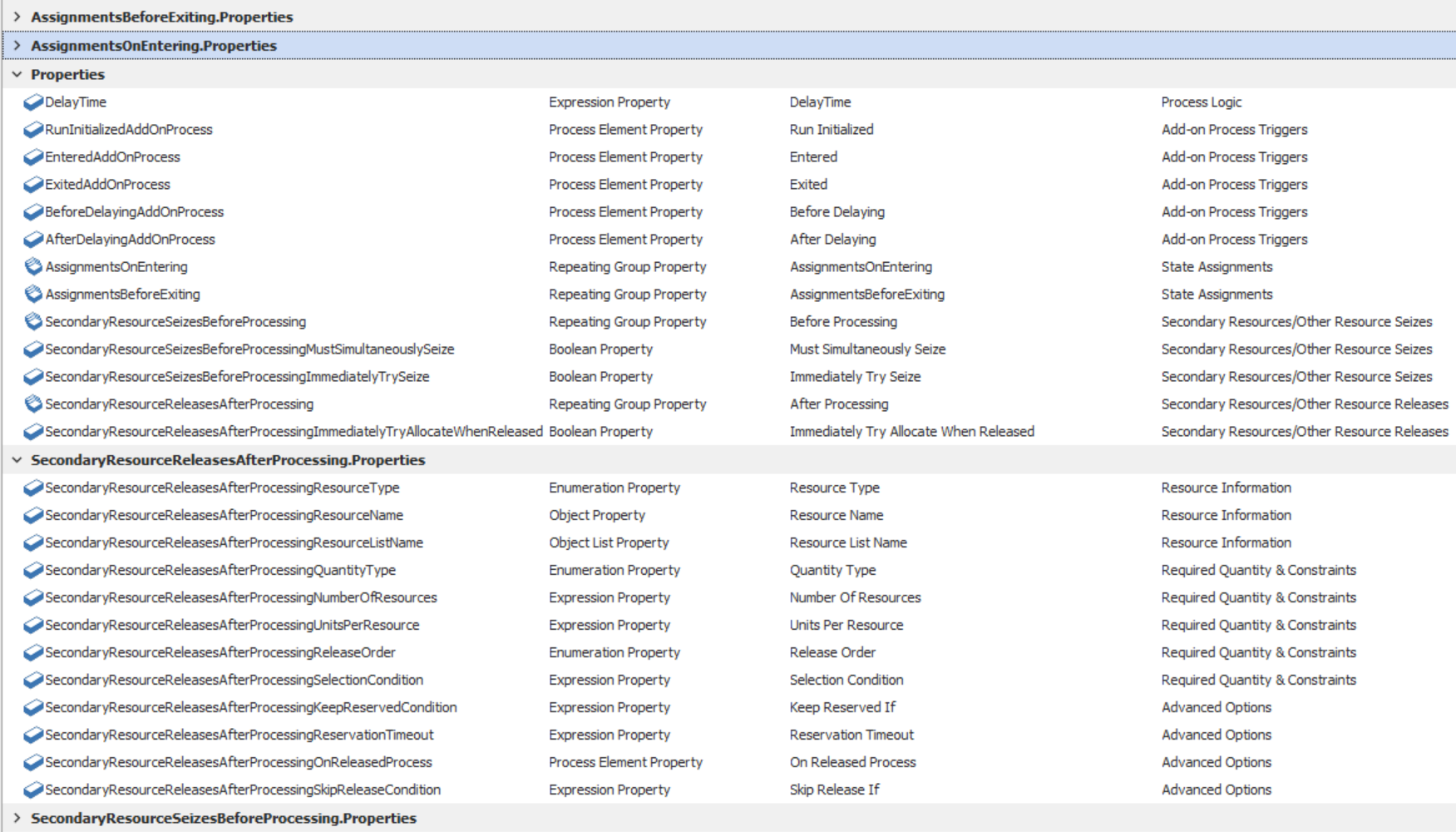Screen dimensions: 1456x832
Task: Click the BeforeDelayingAddOnProcess property icon
Action: click(x=33, y=212)
